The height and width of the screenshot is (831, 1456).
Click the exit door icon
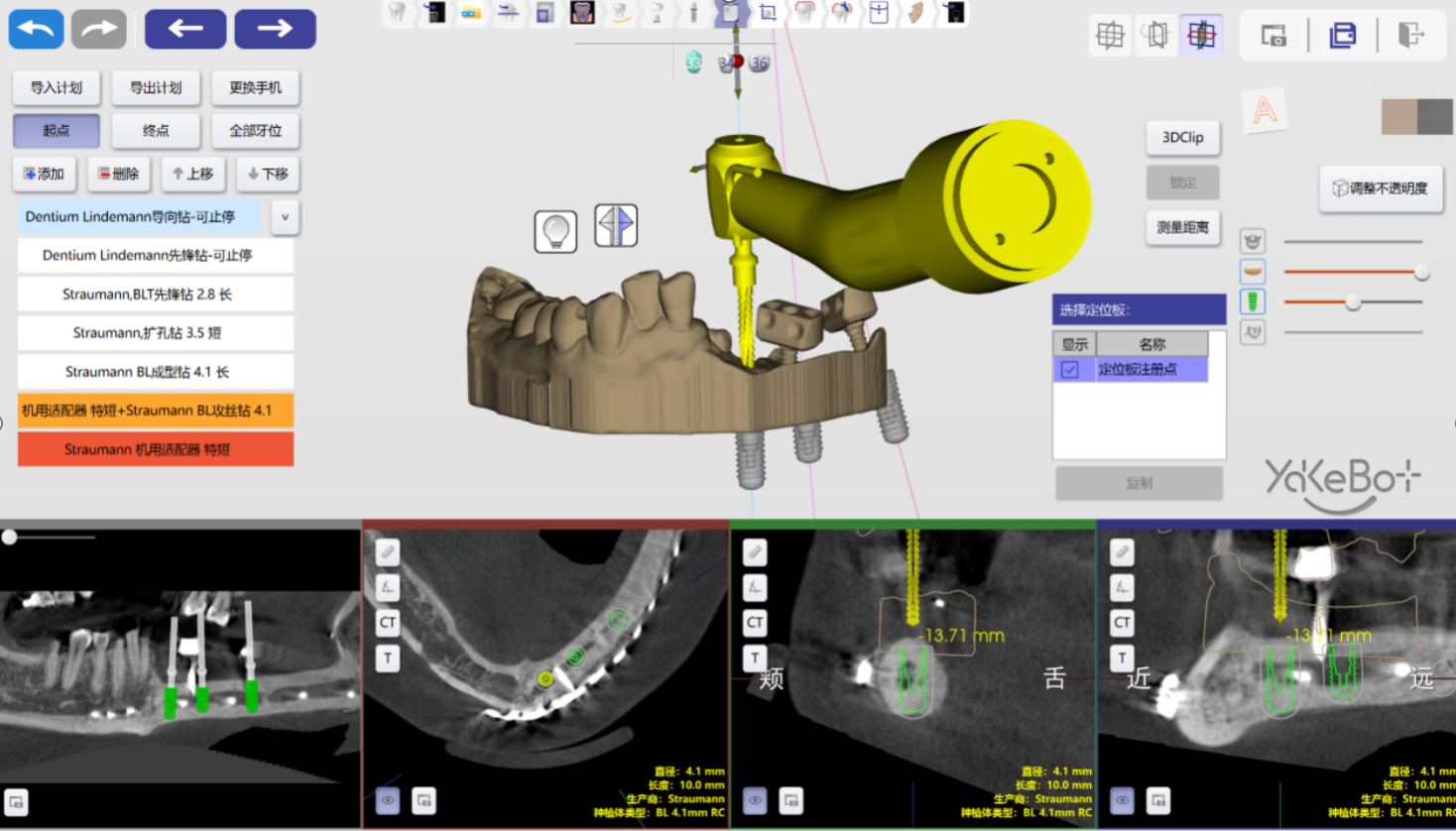[1410, 36]
